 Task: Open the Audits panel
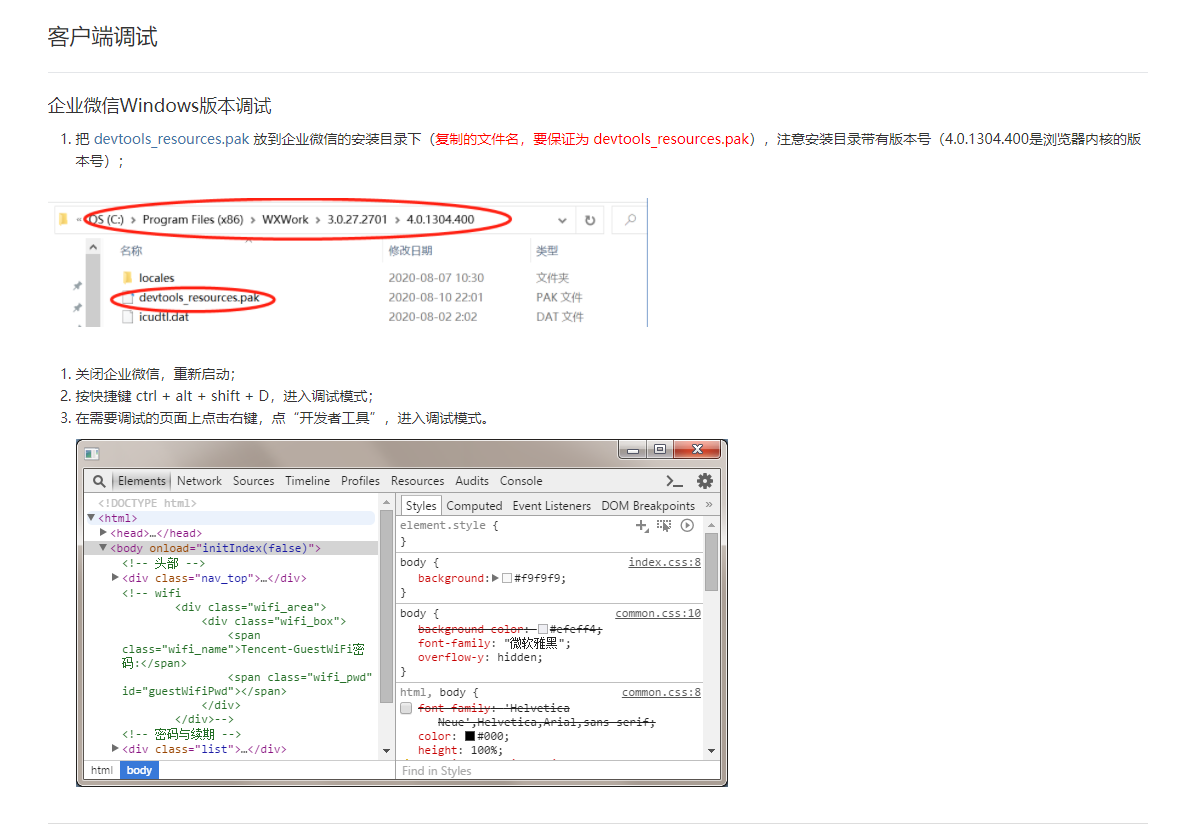tap(472, 481)
